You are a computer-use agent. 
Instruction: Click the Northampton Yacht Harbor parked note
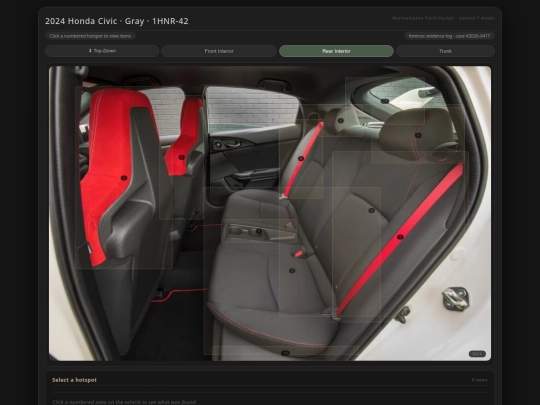tap(444, 18)
